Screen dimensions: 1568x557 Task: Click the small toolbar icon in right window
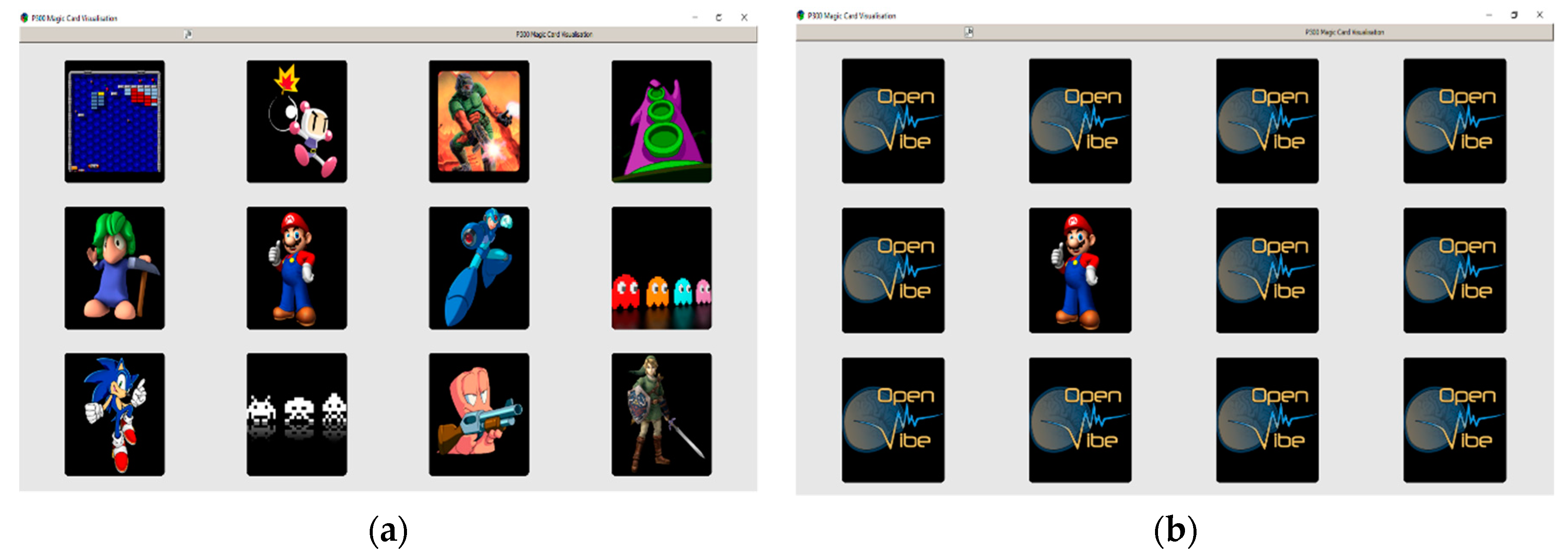pos(968,32)
